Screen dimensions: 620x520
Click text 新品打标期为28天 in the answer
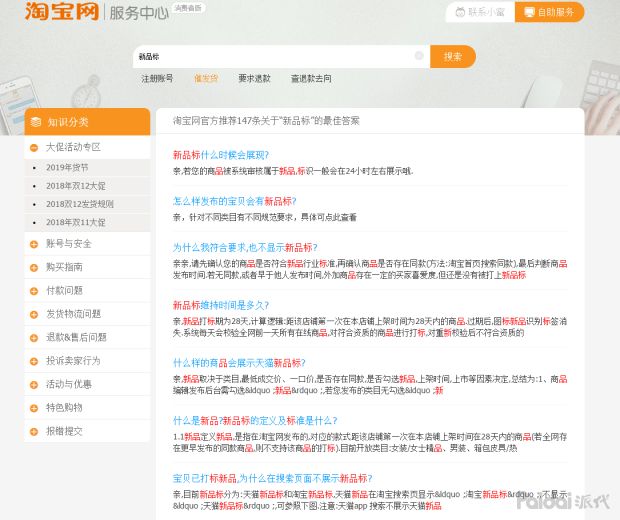pyautogui.click(x=216, y=321)
